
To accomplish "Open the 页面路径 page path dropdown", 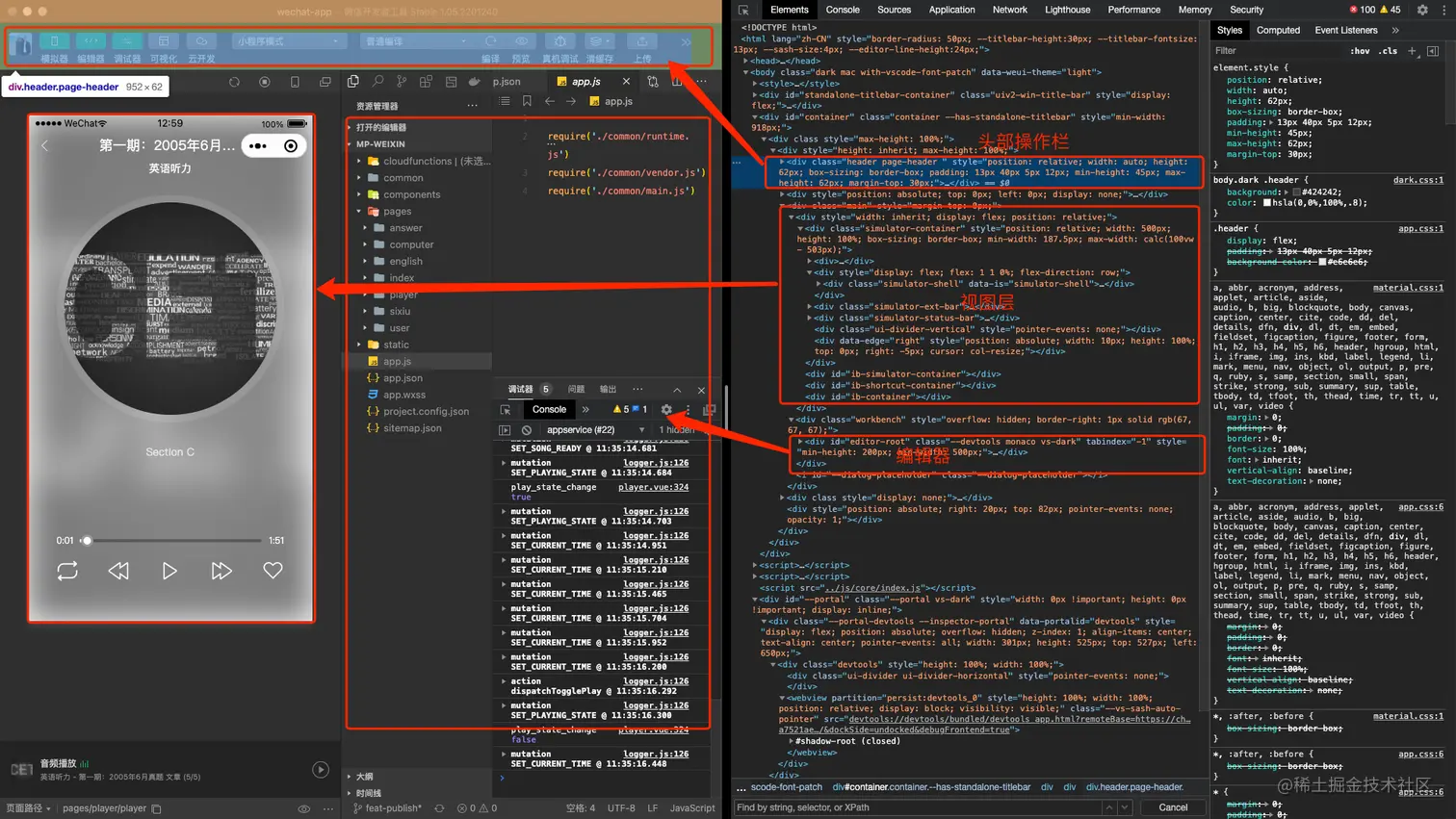I will click(x=28, y=808).
